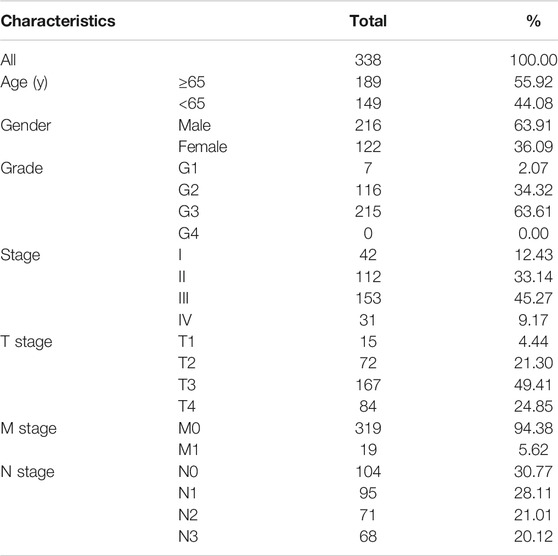Select the N stage row label
The height and width of the screenshot is (556, 558).
tap(27, 472)
